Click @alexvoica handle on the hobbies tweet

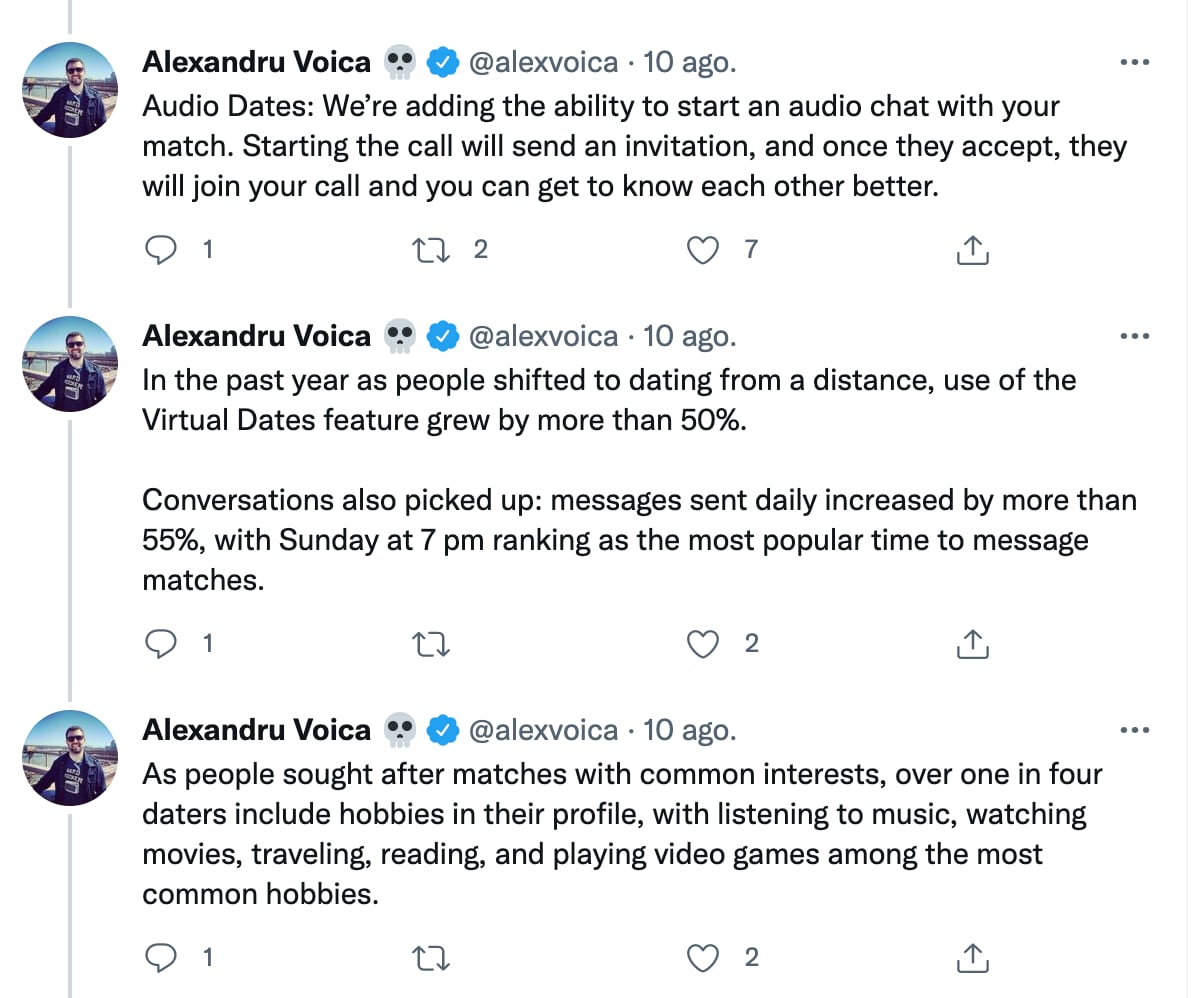point(543,730)
